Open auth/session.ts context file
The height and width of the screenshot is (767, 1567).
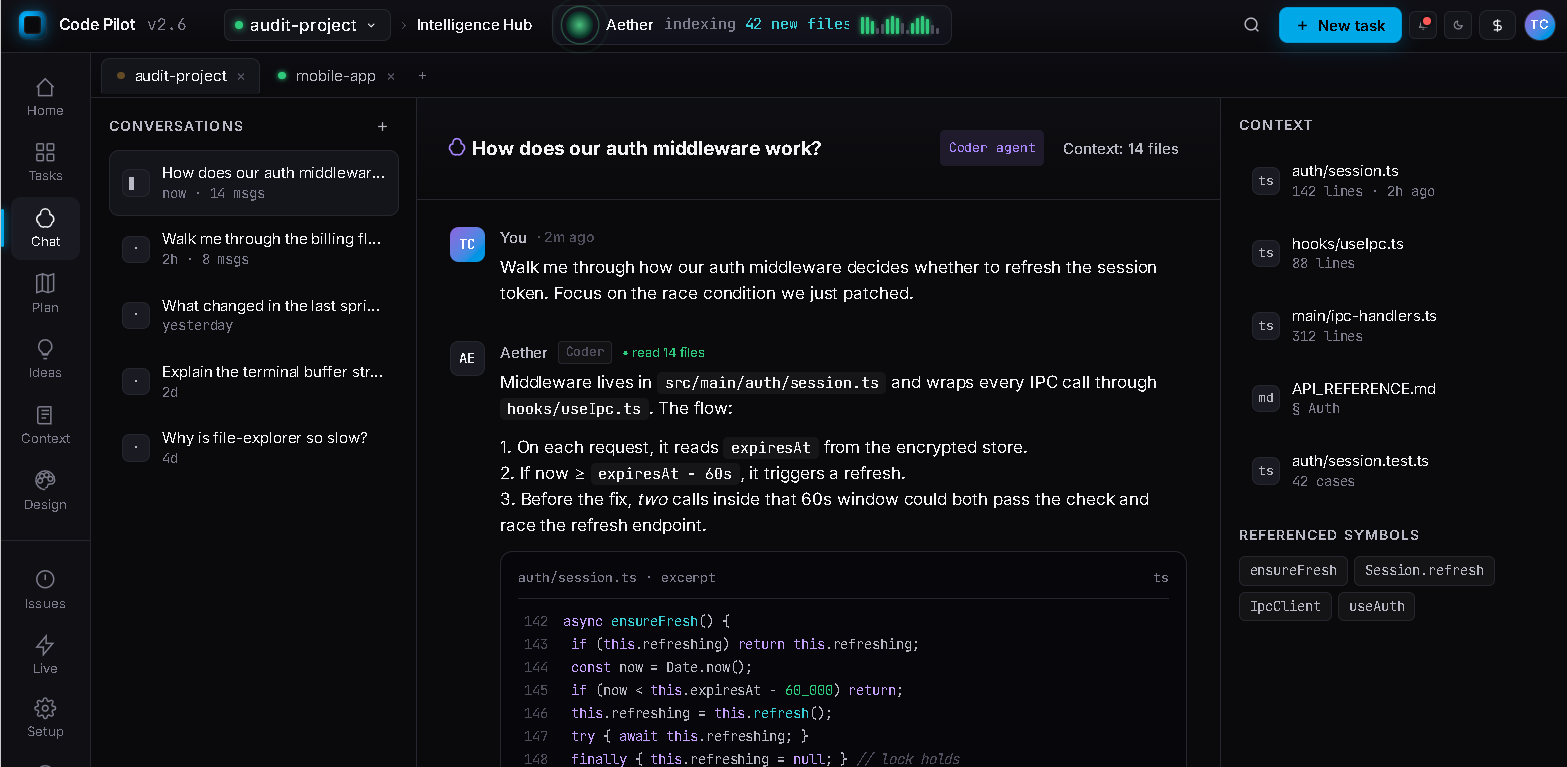click(x=1392, y=181)
